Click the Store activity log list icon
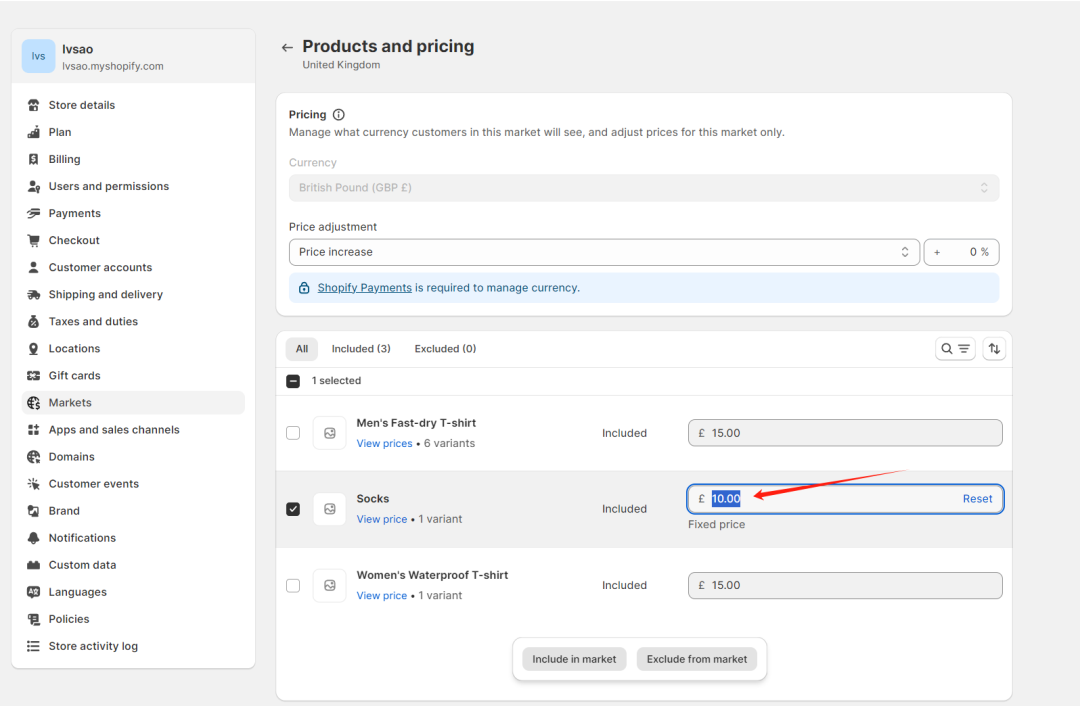Image resolution: width=1080 pixels, height=706 pixels. coord(33,646)
